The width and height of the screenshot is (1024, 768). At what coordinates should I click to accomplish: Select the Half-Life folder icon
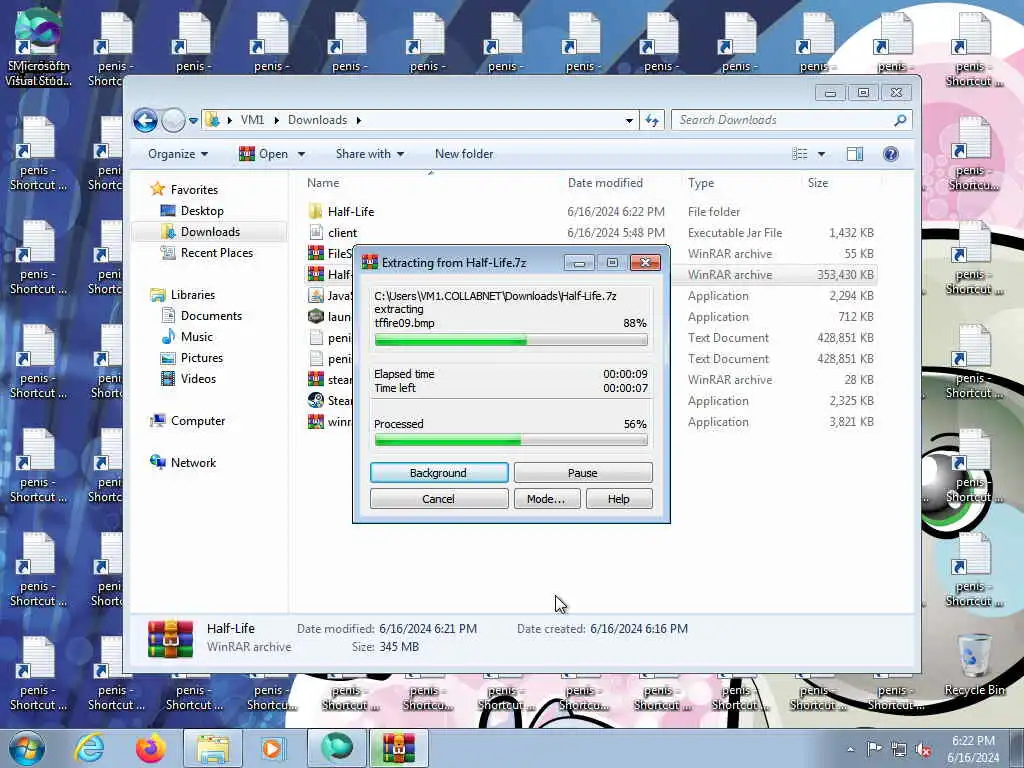(x=315, y=211)
